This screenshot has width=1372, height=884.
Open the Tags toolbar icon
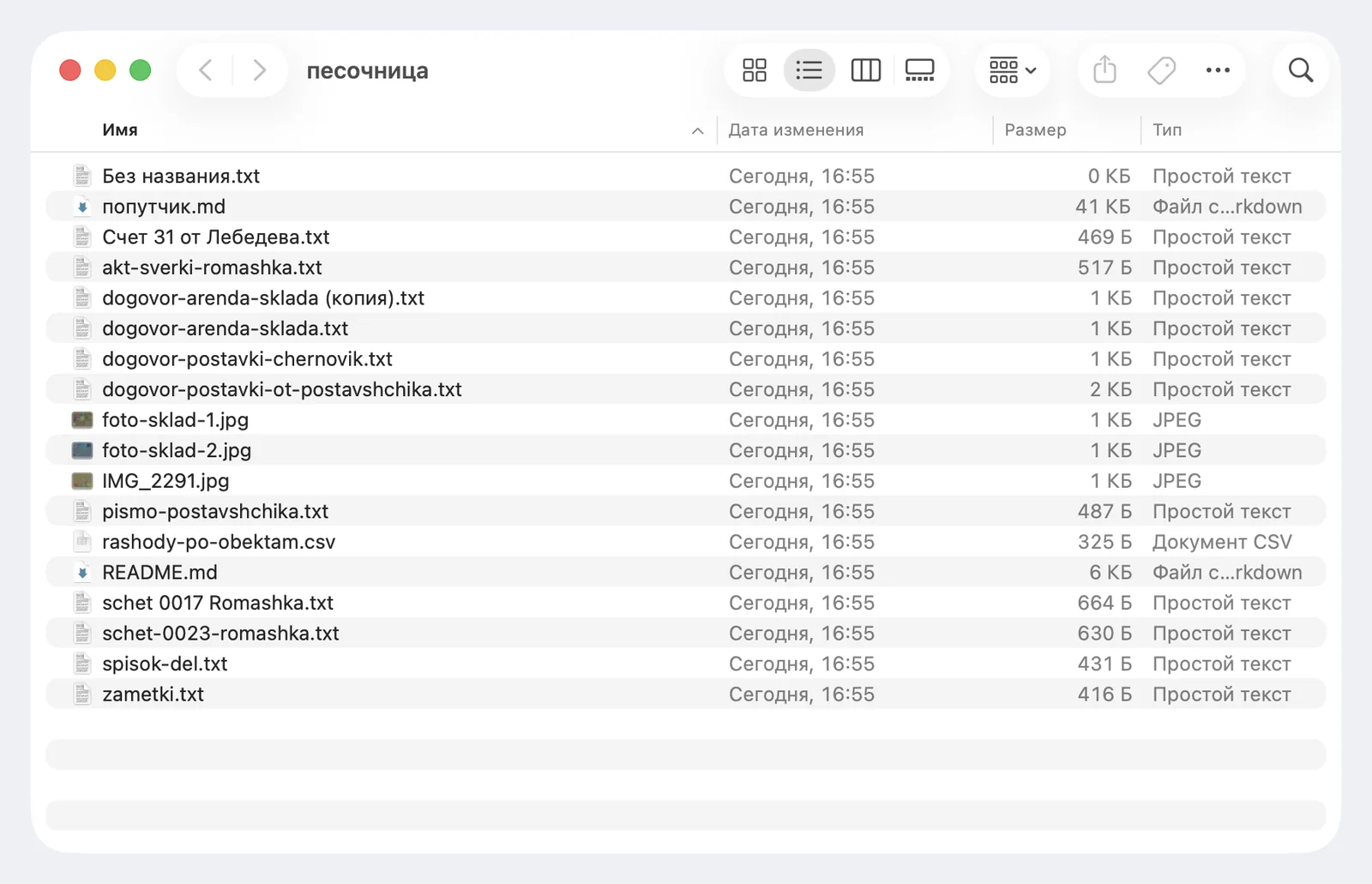click(1161, 70)
